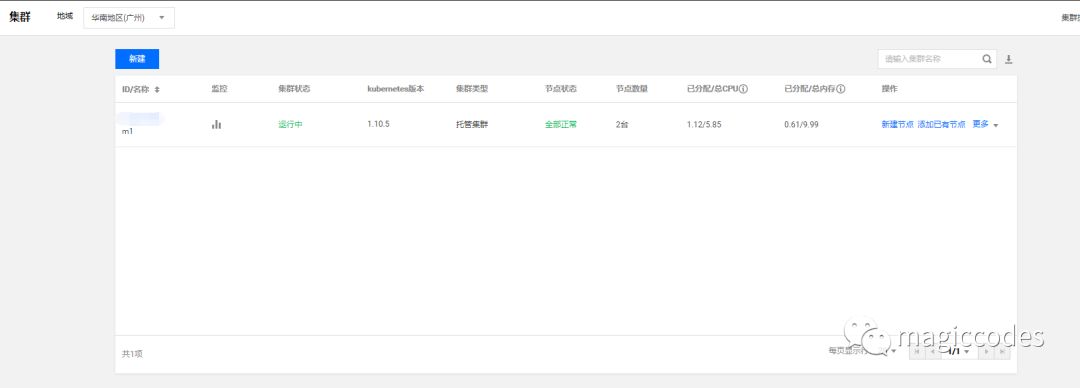
Task: Click the info icon next to 已分配/总CPU
Action: pos(744,89)
